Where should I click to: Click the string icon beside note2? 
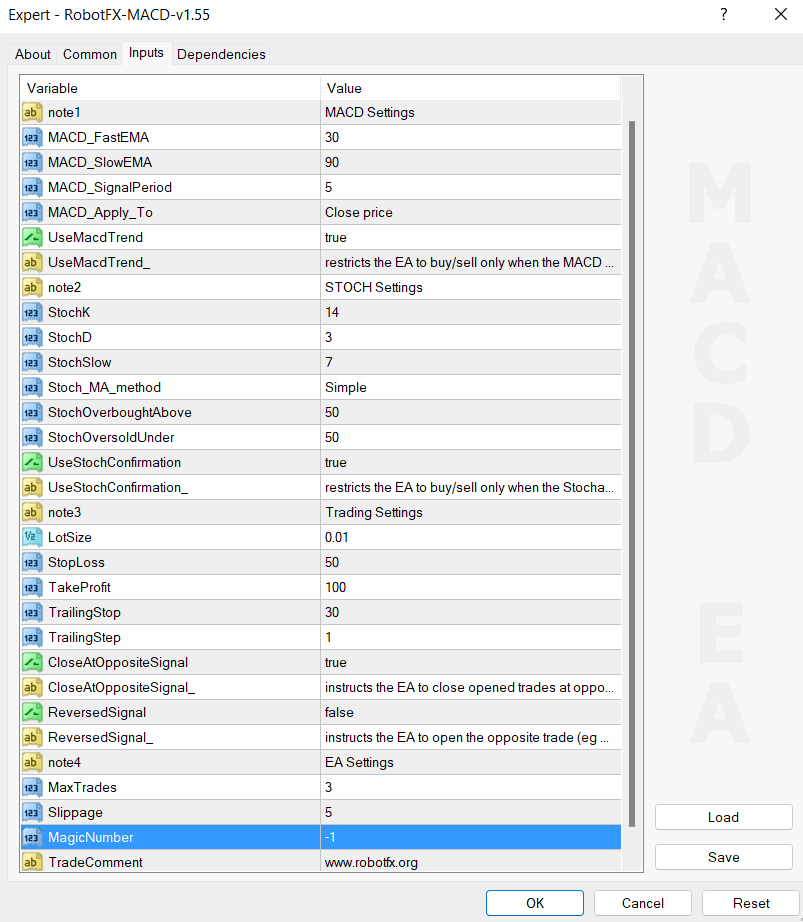[32, 288]
